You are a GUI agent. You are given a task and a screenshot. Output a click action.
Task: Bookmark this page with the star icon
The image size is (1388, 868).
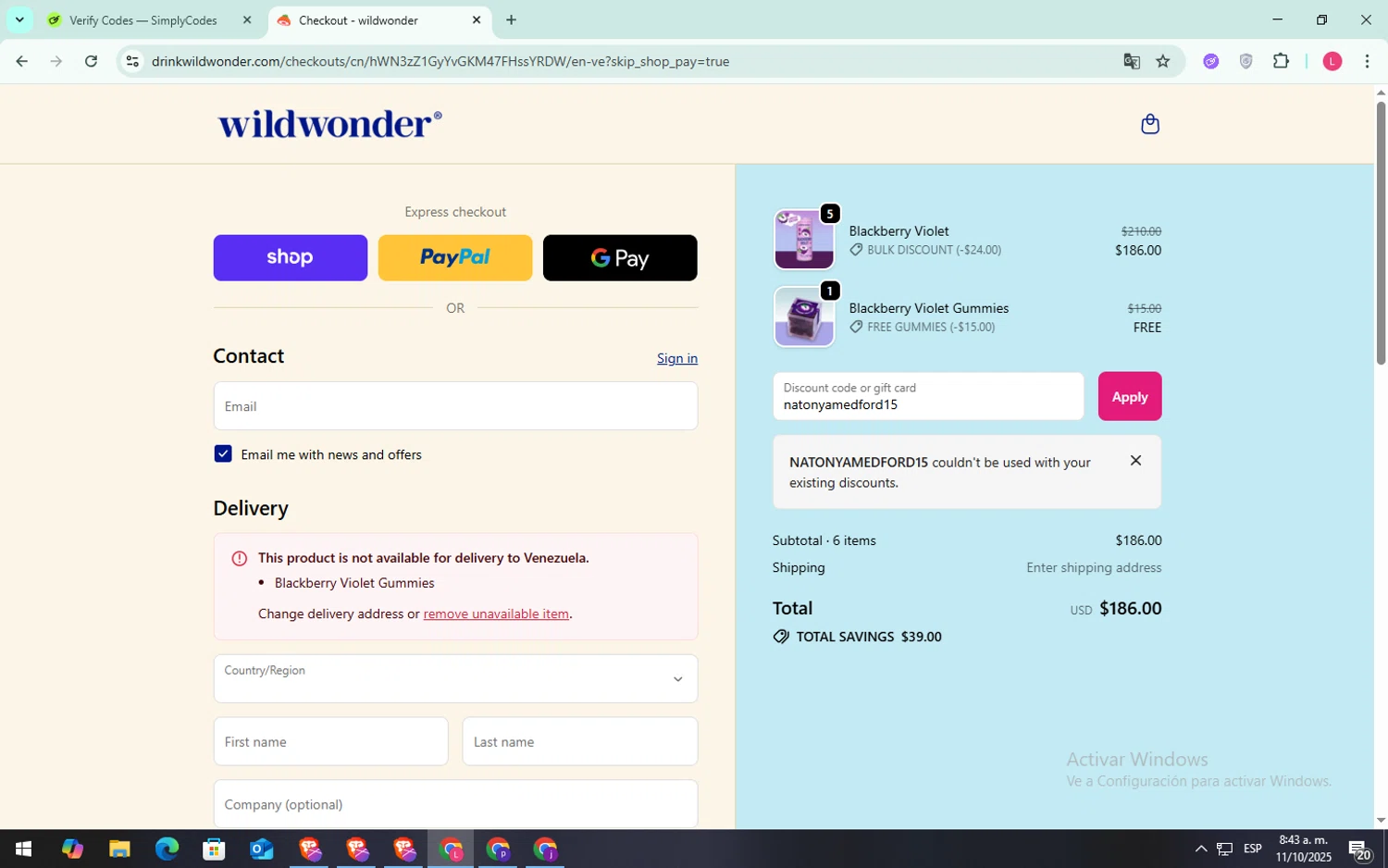point(1163,61)
